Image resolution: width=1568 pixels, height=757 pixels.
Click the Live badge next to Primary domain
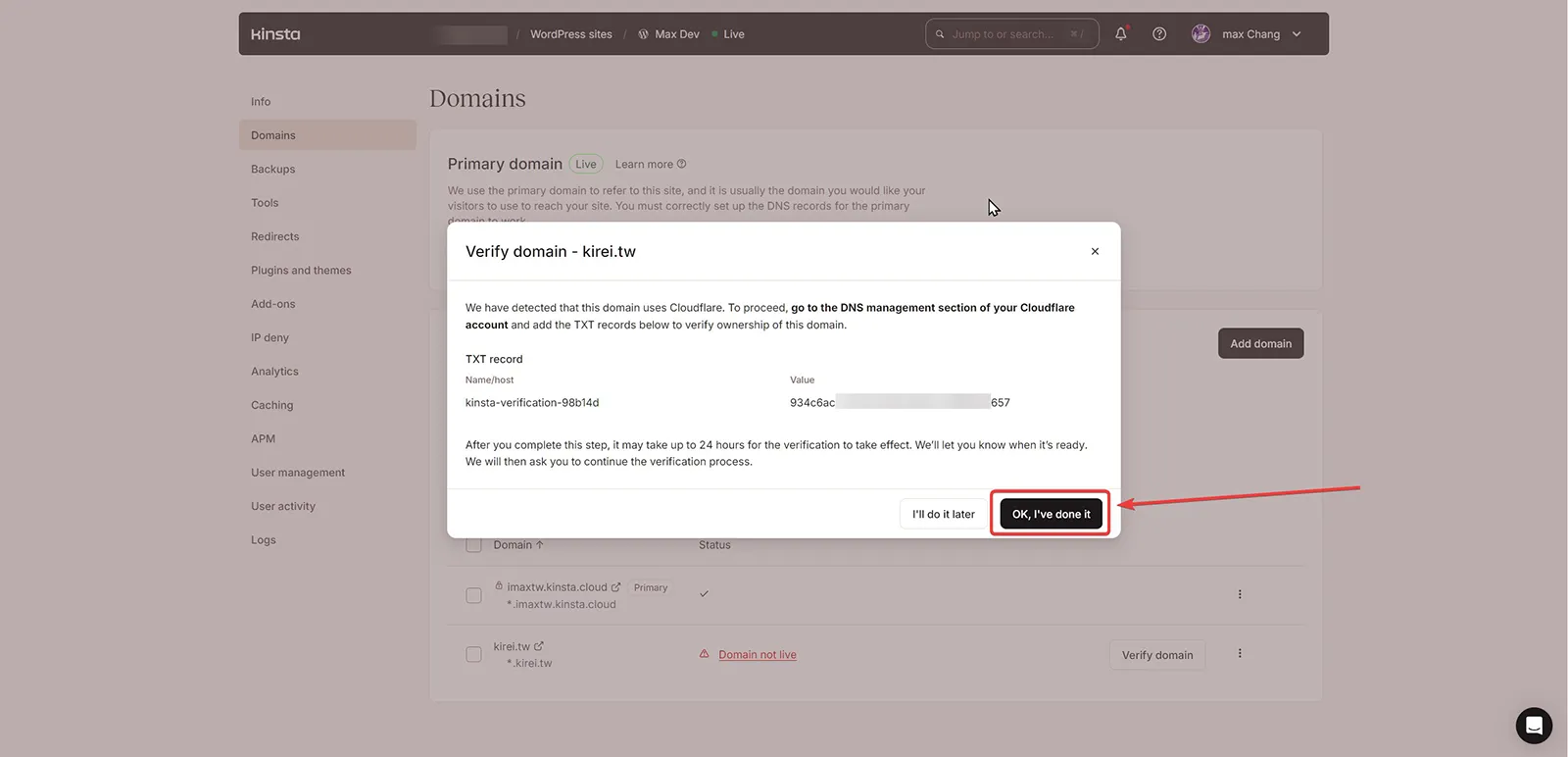tap(586, 165)
